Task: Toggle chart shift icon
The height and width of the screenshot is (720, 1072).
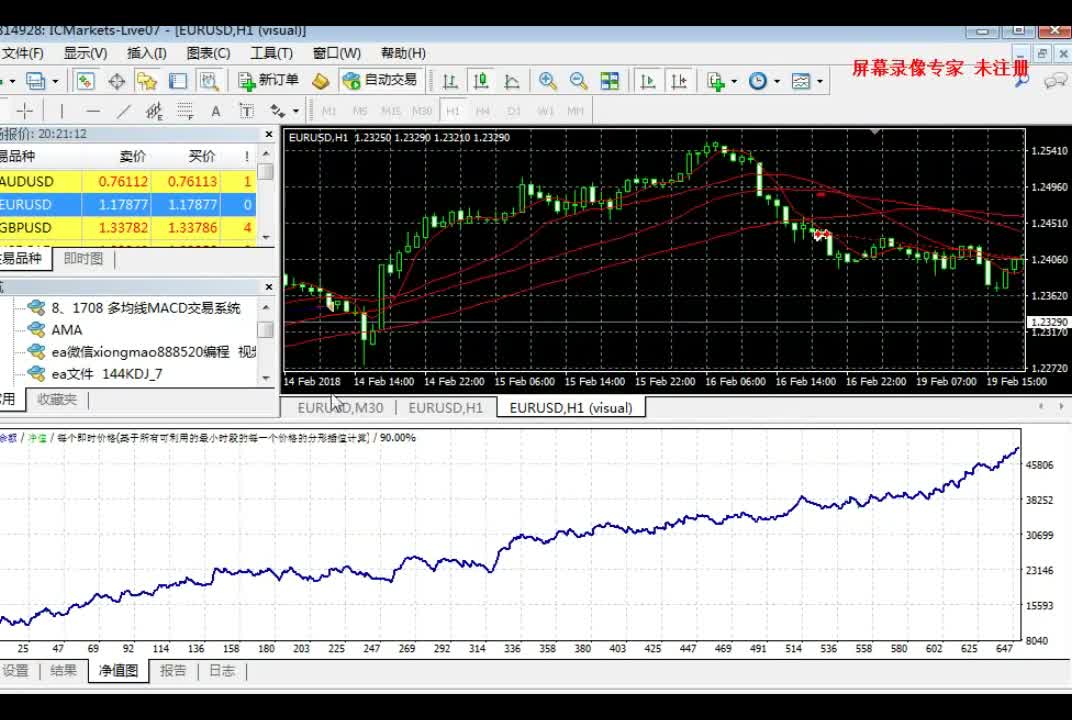Action: pos(679,81)
